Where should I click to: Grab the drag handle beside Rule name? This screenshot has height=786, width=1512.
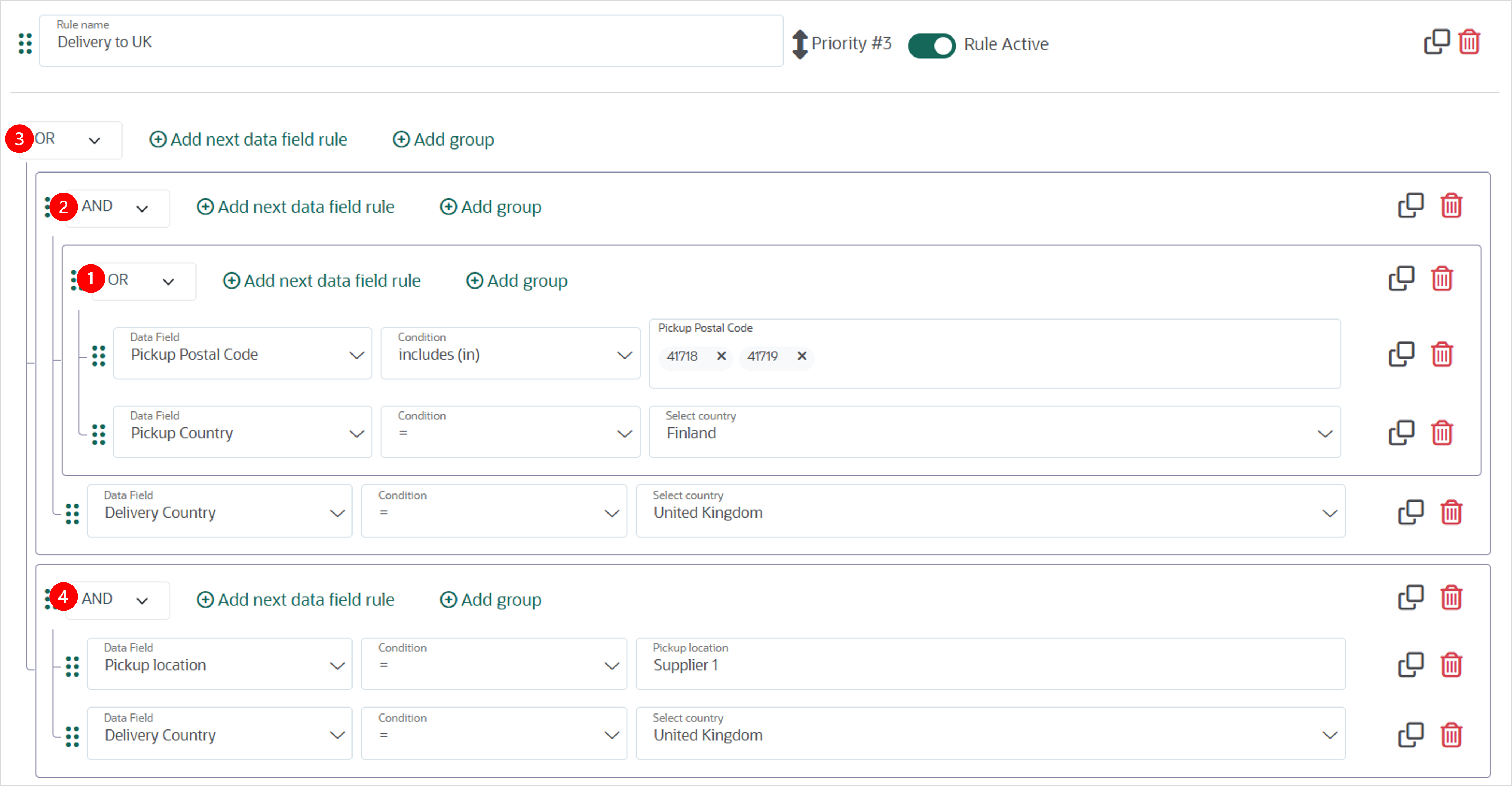[x=25, y=43]
